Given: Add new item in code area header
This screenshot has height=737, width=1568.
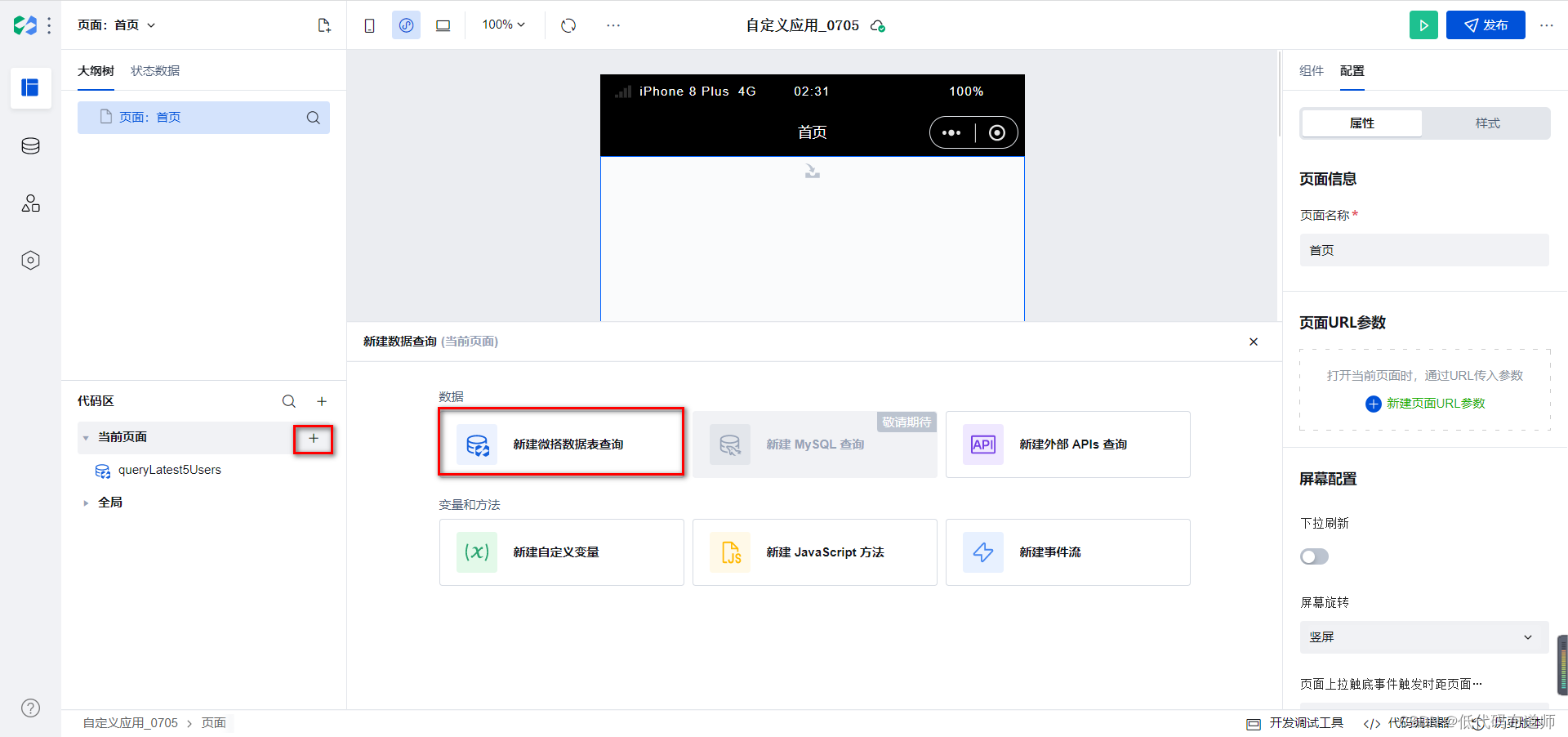Looking at the screenshot, I should pyautogui.click(x=322, y=401).
